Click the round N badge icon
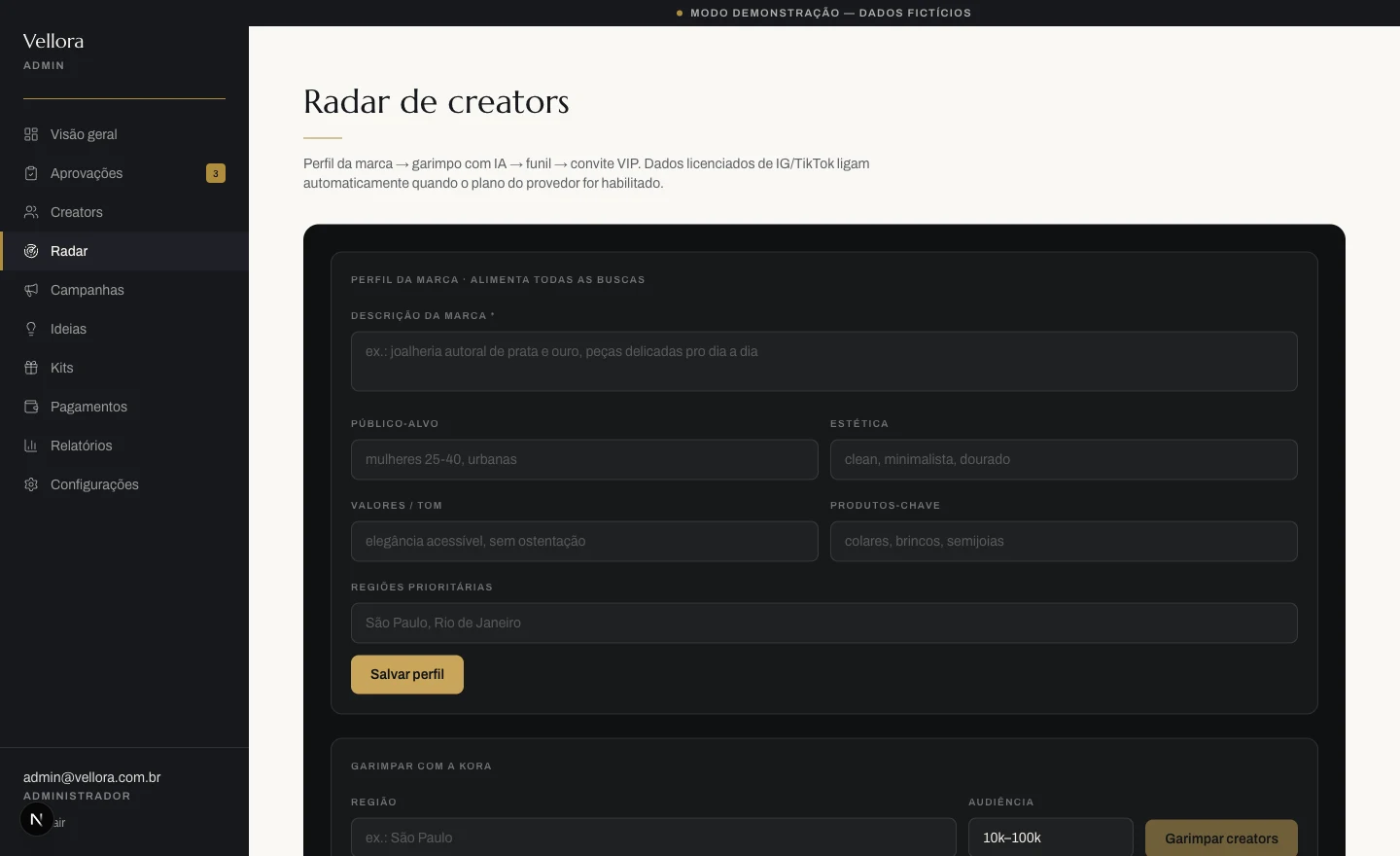The height and width of the screenshot is (856, 1400). [x=37, y=820]
